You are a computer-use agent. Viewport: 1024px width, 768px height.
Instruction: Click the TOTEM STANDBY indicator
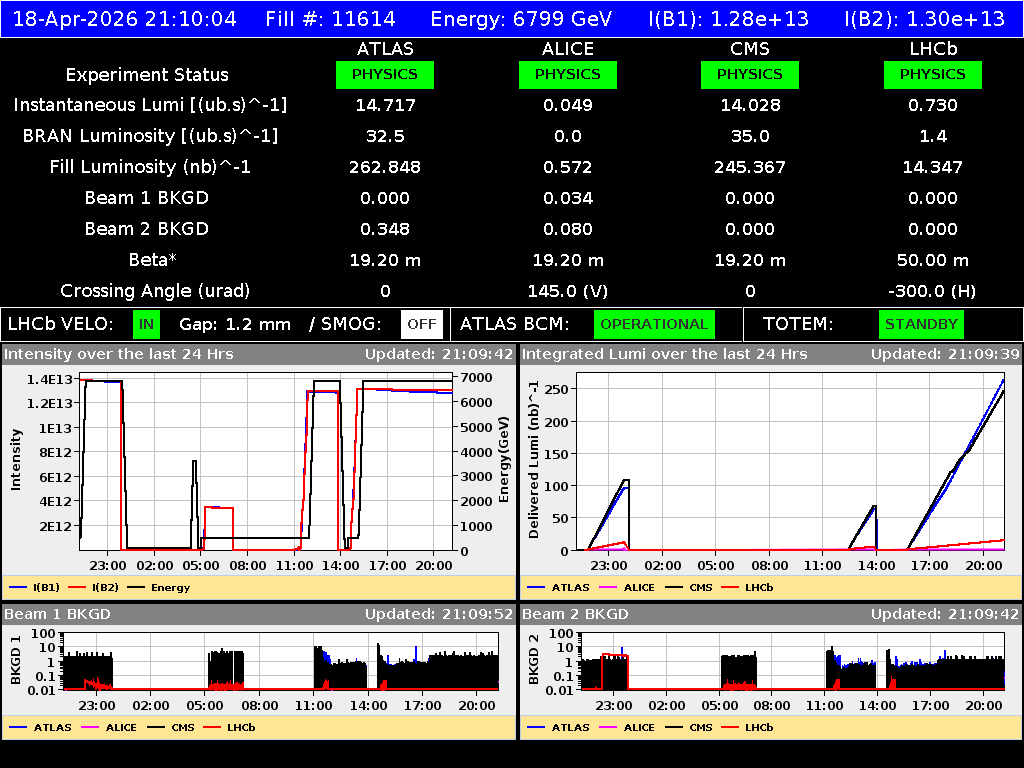tap(923, 324)
